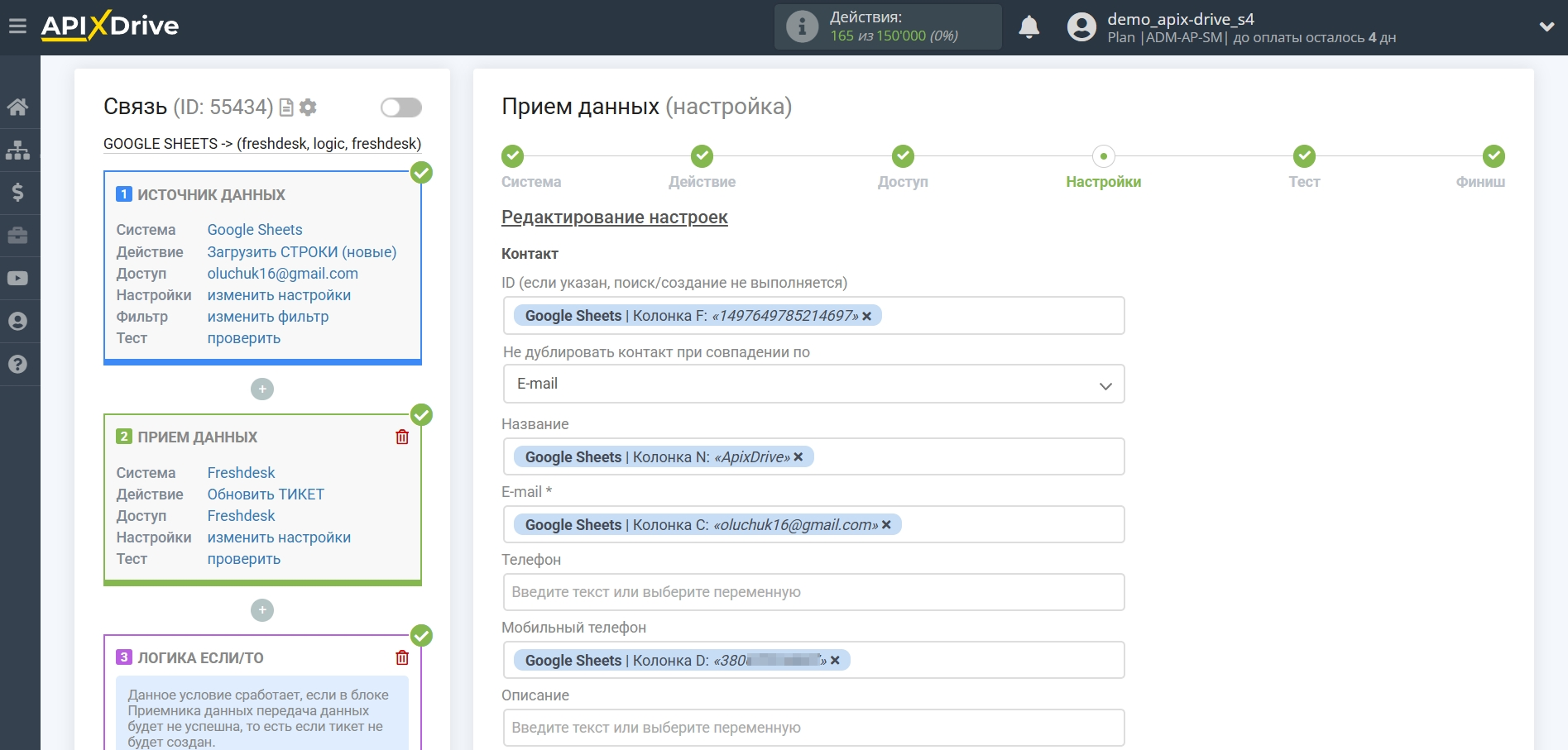Viewport: 1568px width, 750px height.
Task: Click the Редактирование настроек heading link
Action: [615, 217]
